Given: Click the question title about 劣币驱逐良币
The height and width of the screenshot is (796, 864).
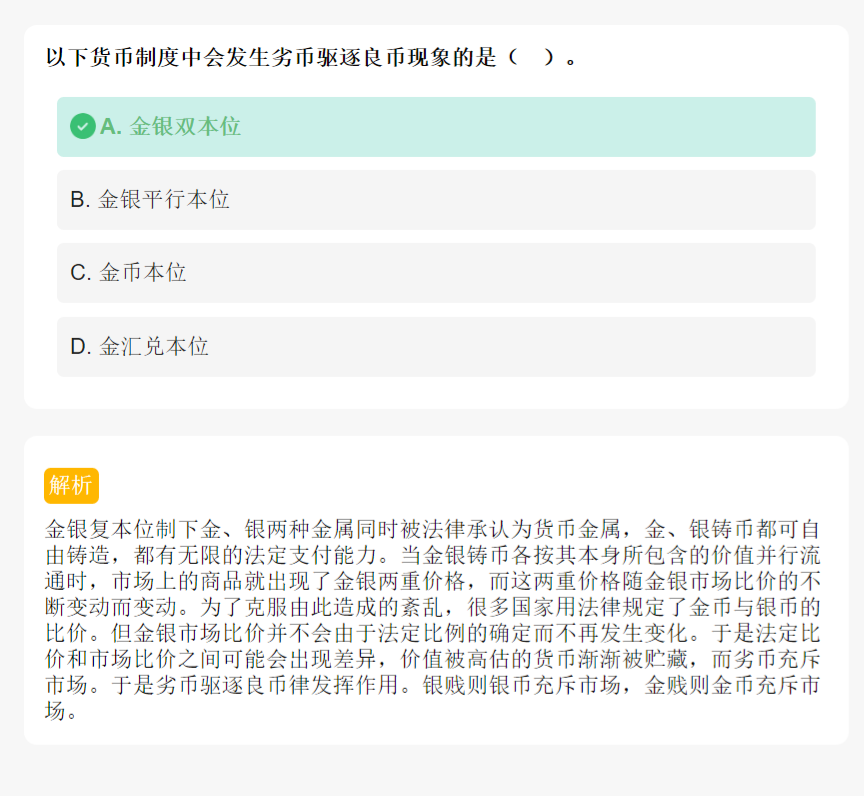Looking at the screenshot, I should (x=312, y=57).
